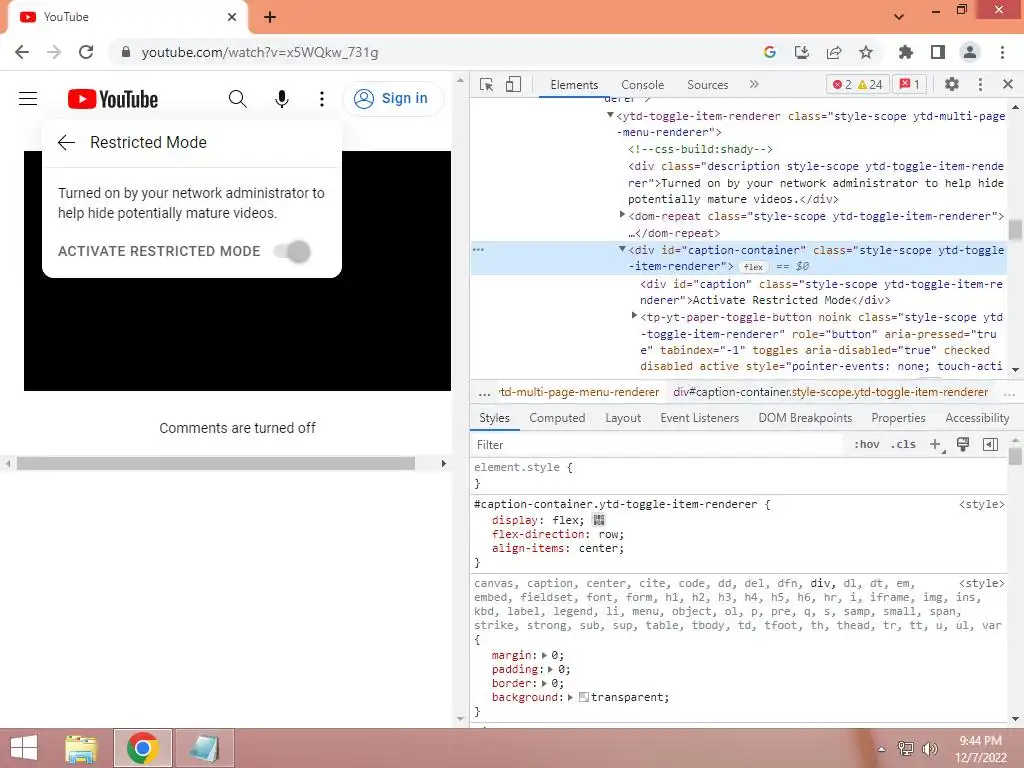This screenshot has height=768, width=1024.
Task: Show hidden system tray icons
Action: (881, 749)
